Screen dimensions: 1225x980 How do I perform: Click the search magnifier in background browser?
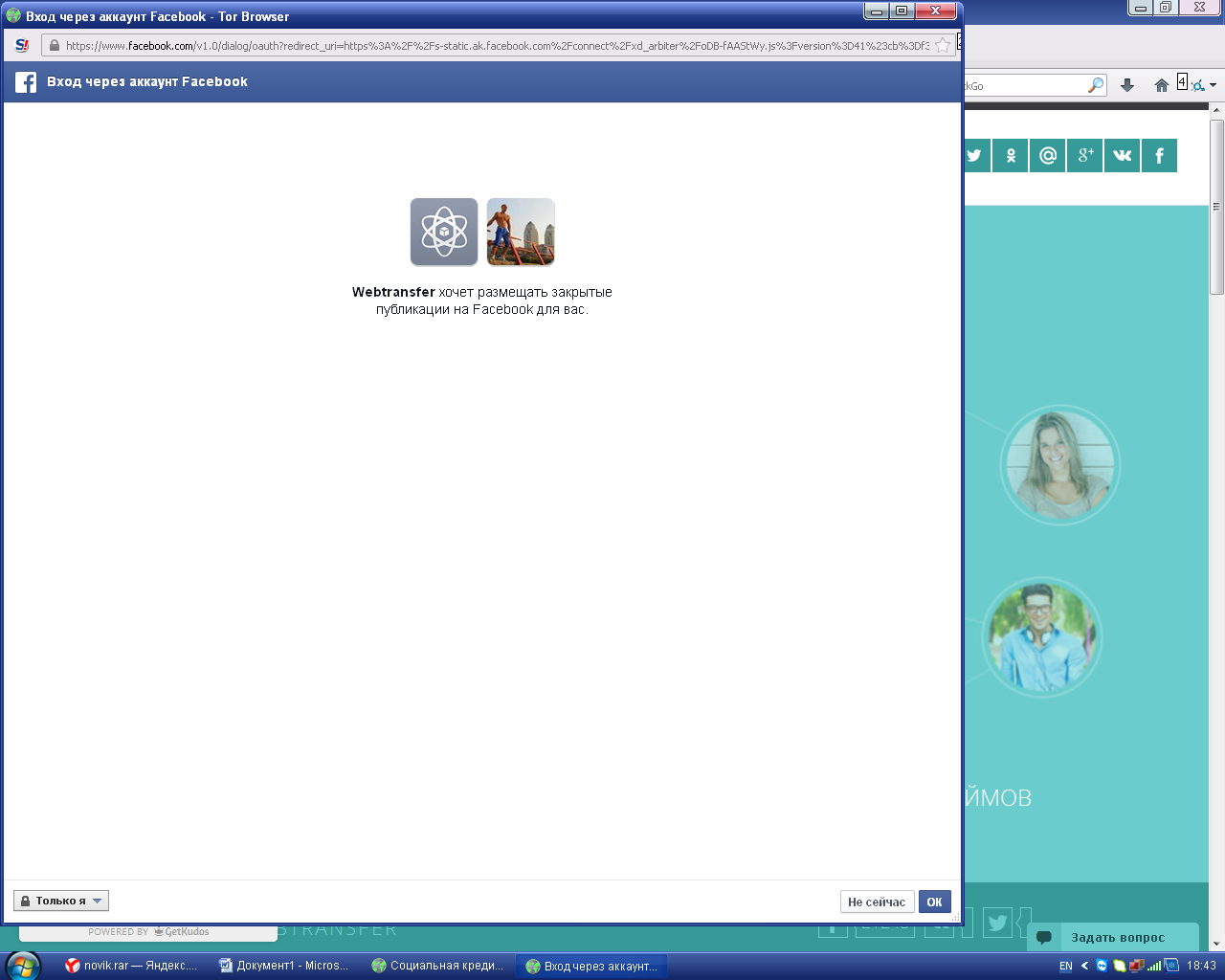tap(1096, 85)
